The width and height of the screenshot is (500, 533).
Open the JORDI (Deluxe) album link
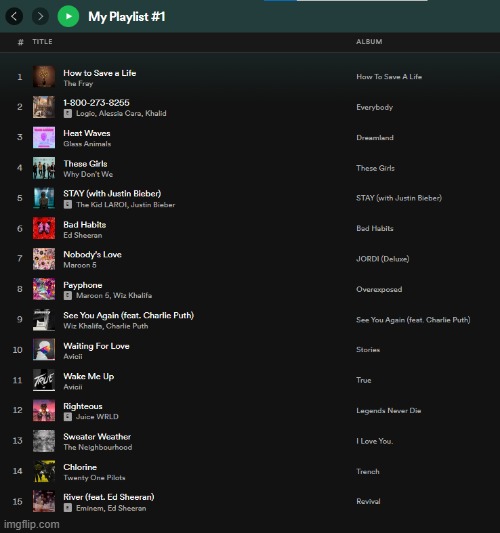click(x=383, y=259)
